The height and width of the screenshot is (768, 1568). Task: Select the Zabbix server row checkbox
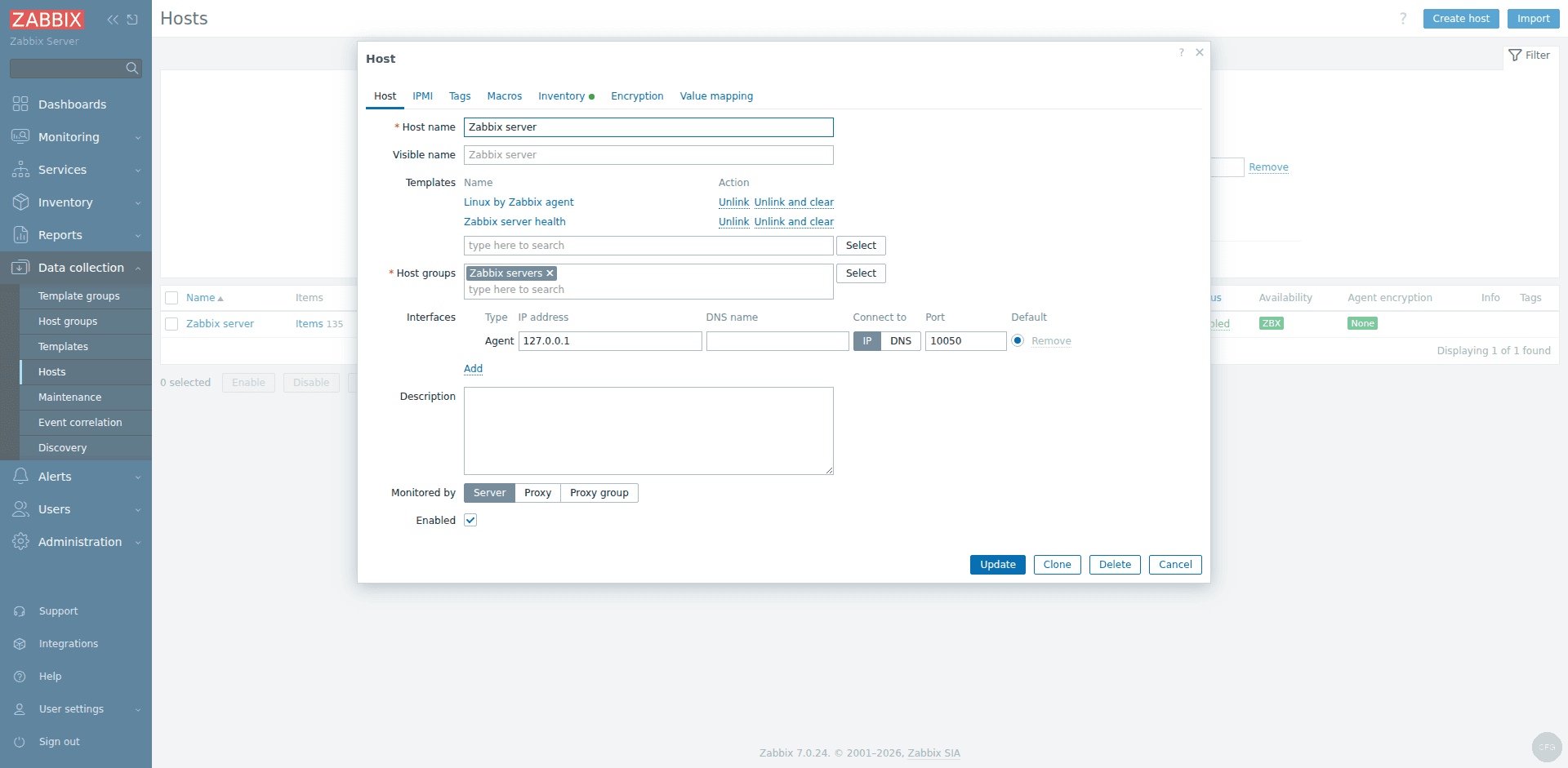click(x=171, y=323)
